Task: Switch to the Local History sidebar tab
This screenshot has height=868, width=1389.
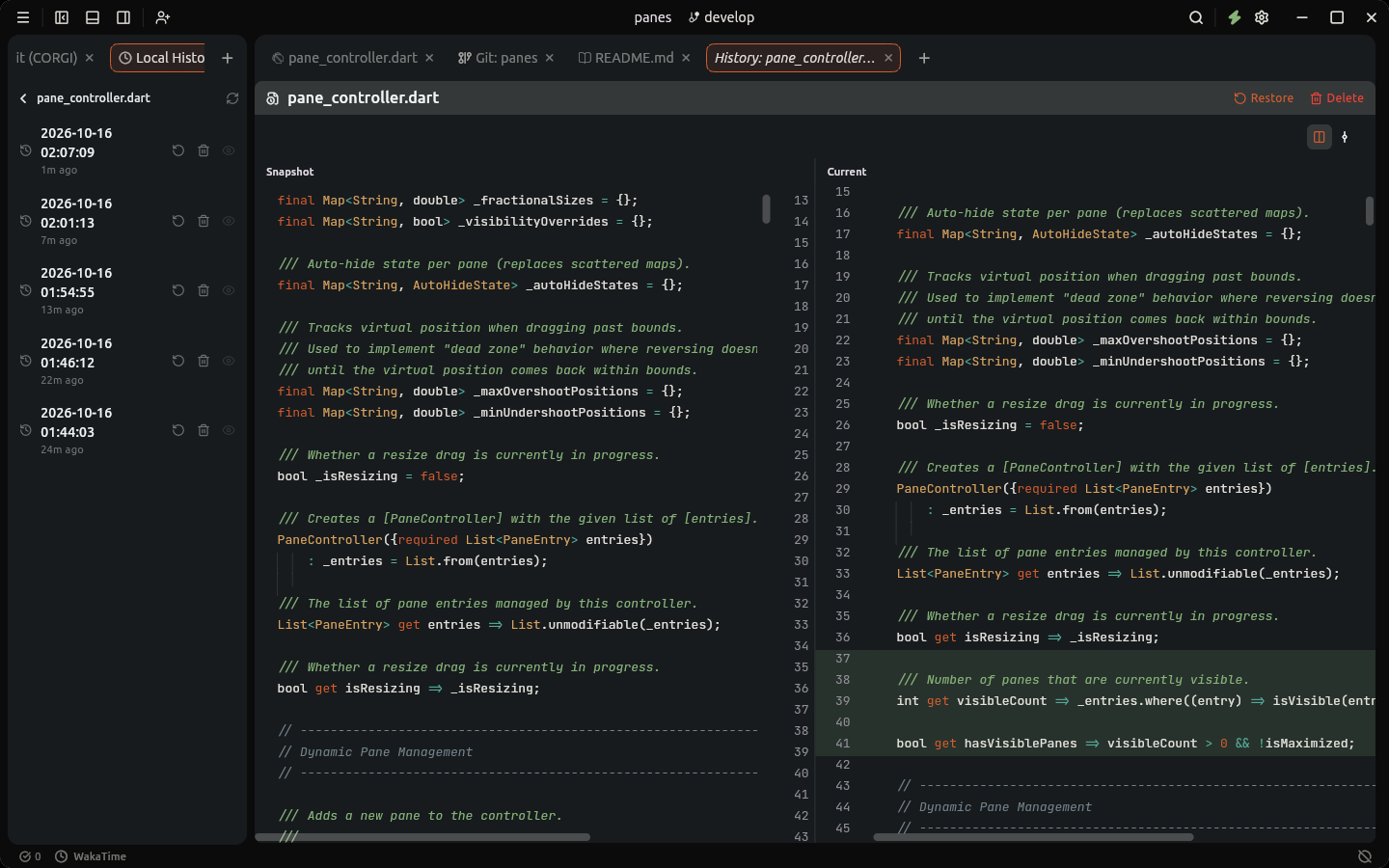Action: pyautogui.click(x=158, y=58)
